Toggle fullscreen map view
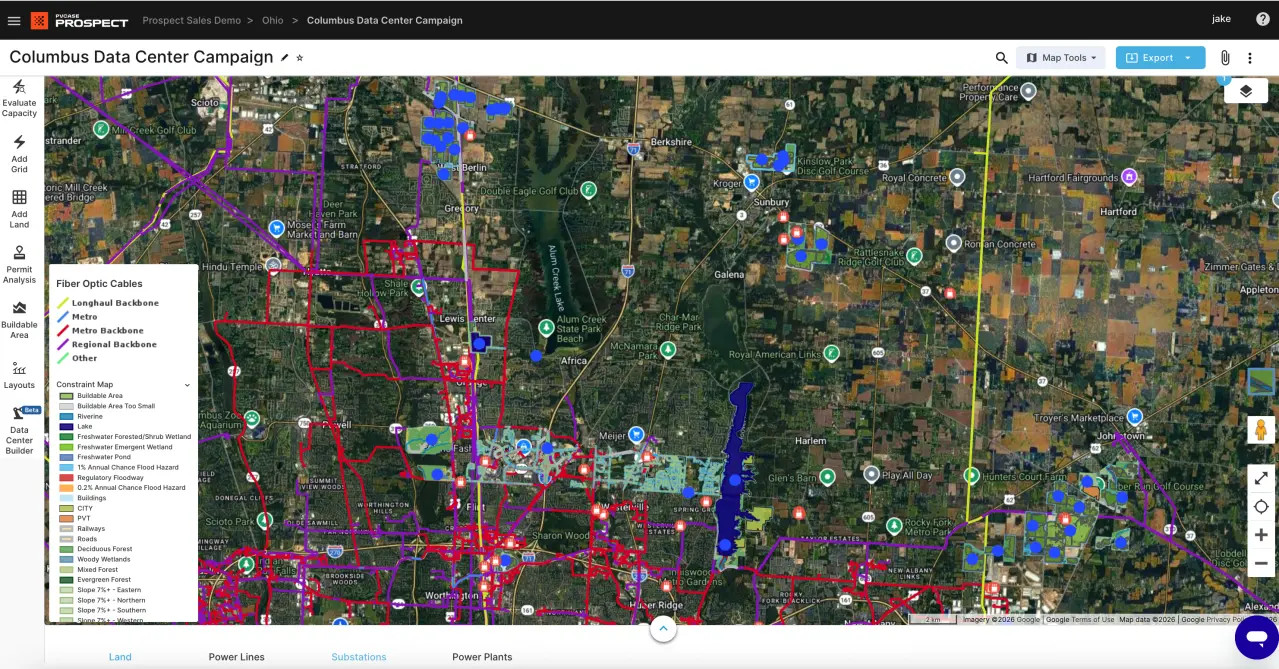This screenshot has width=1279, height=669. pyautogui.click(x=1261, y=478)
